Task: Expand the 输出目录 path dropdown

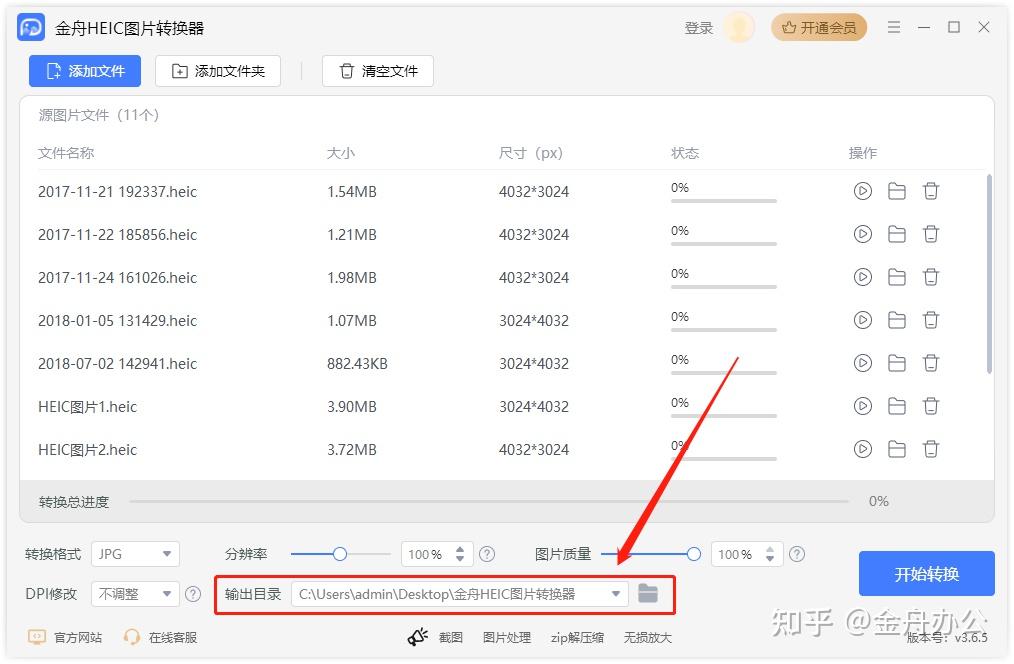Action: pos(616,594)
